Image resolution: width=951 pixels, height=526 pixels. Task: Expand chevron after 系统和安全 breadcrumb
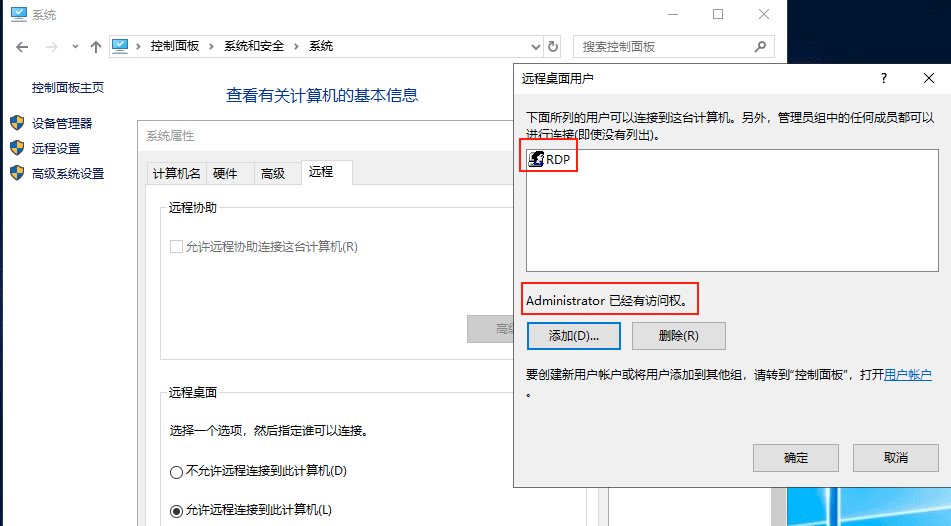[297, 47]
